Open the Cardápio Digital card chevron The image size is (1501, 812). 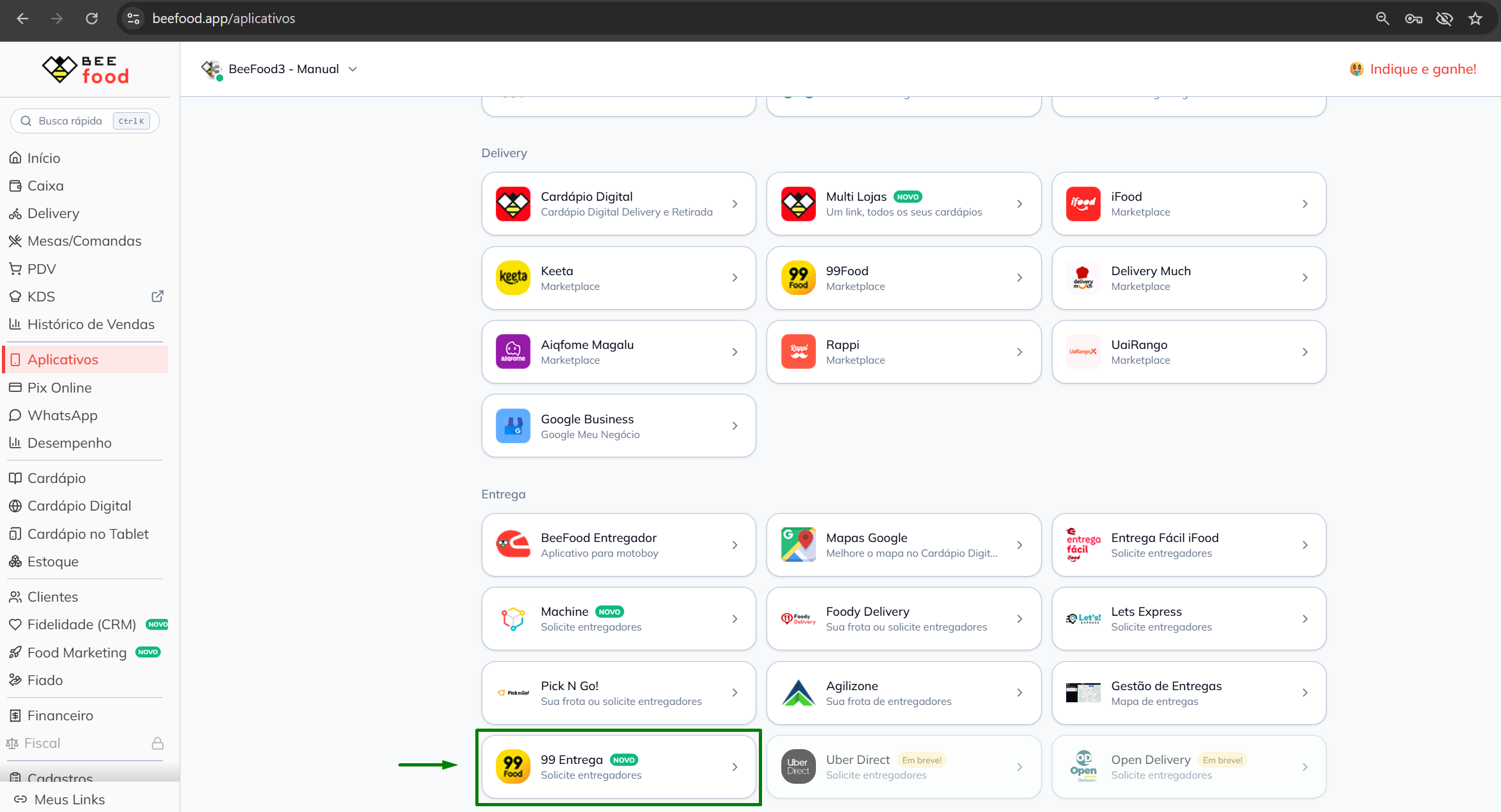pos(734,204)
